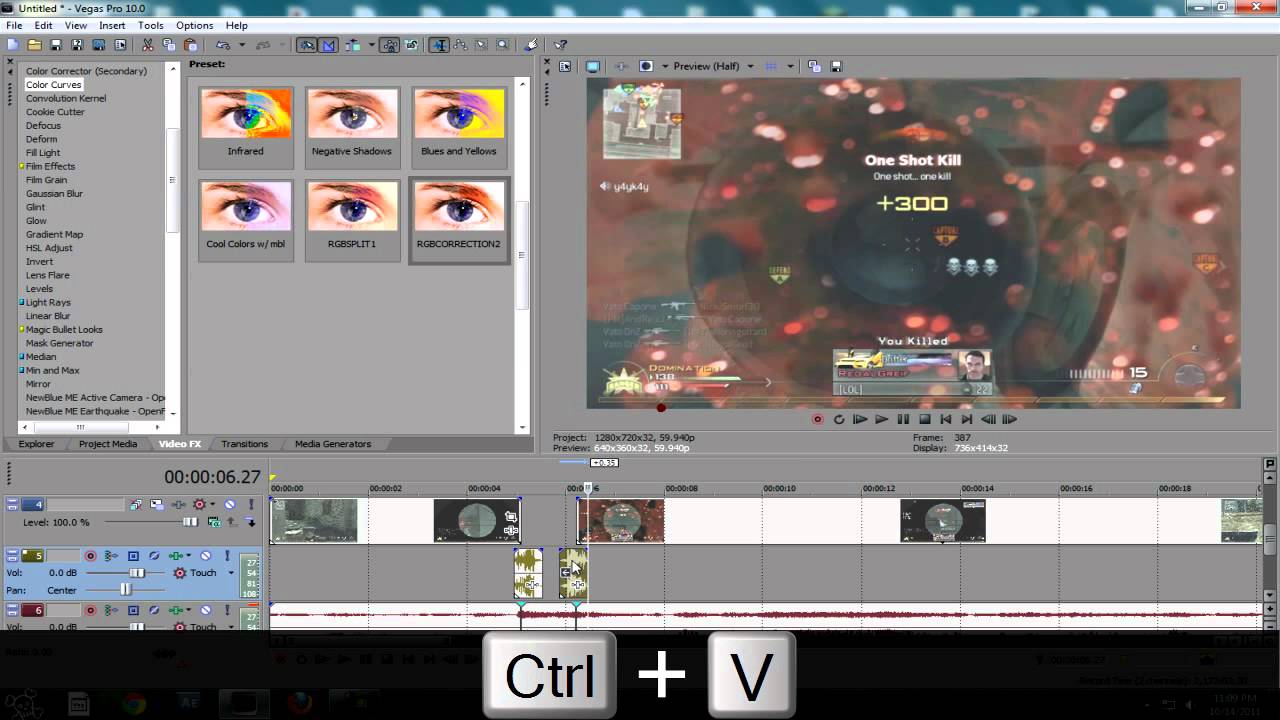Save the project with the floppy disk icon
The width and height of the screenshot is (1280, 720).
[x=56, y=45]
